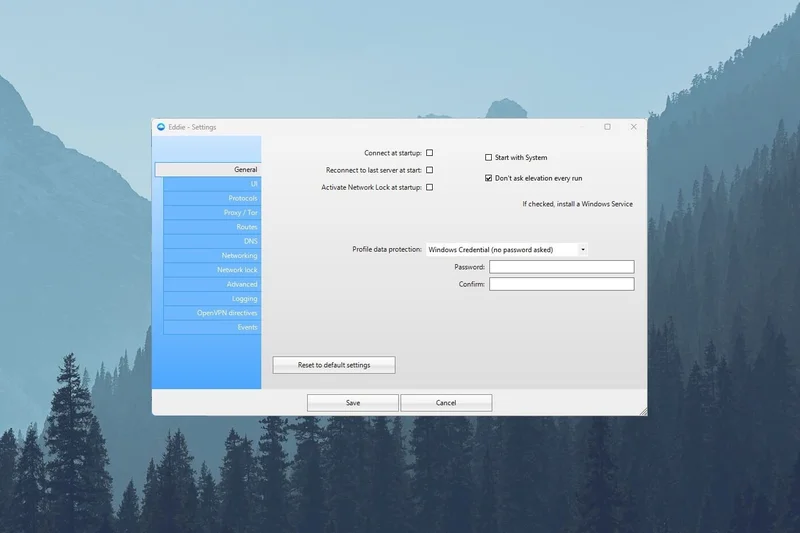Image resolution: width=800 pixels, height=533 pixels.
Task: Maximize the Eddie Settings window
Action: (607, 126)
